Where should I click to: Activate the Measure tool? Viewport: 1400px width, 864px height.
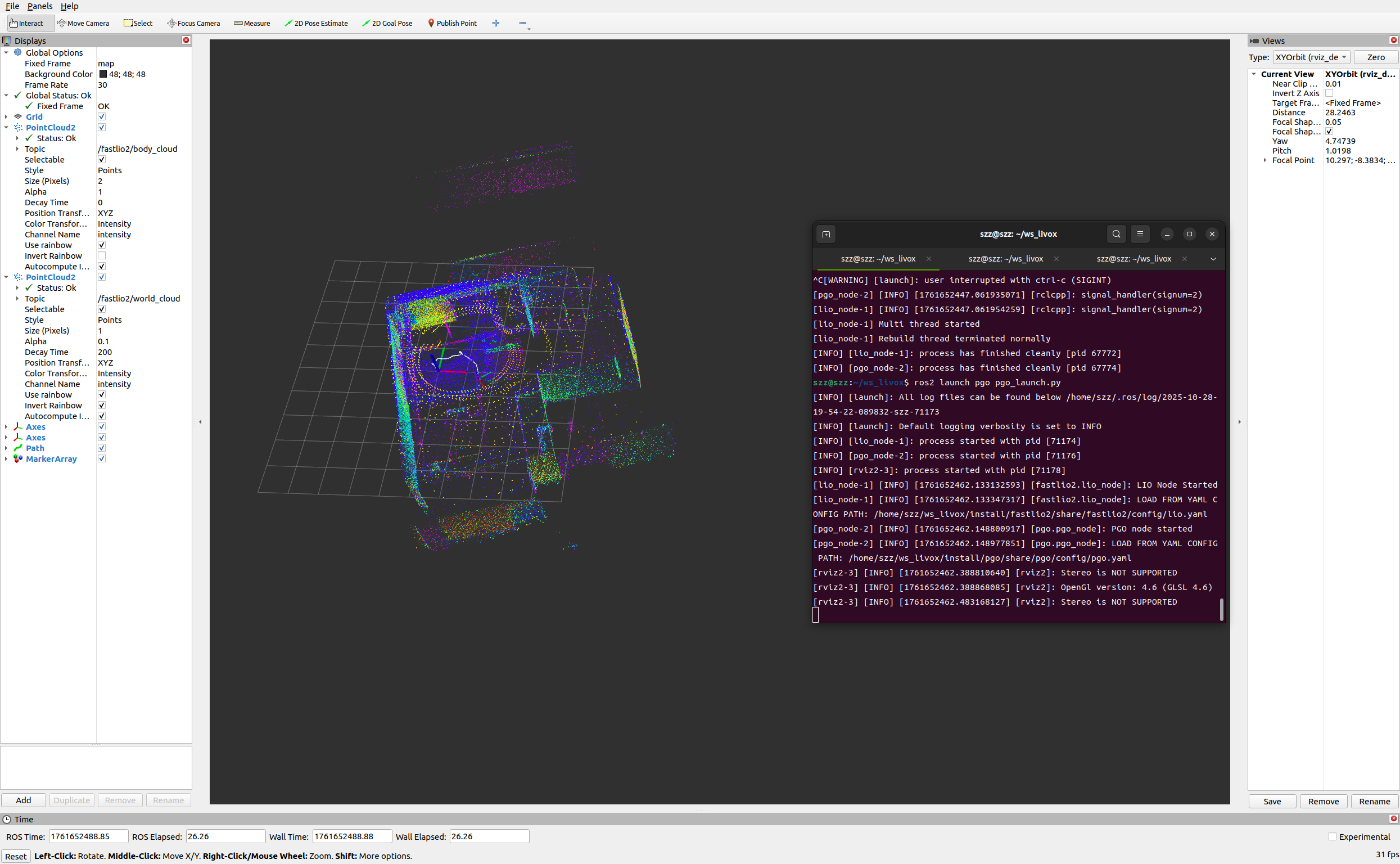[x=252, y=24]
